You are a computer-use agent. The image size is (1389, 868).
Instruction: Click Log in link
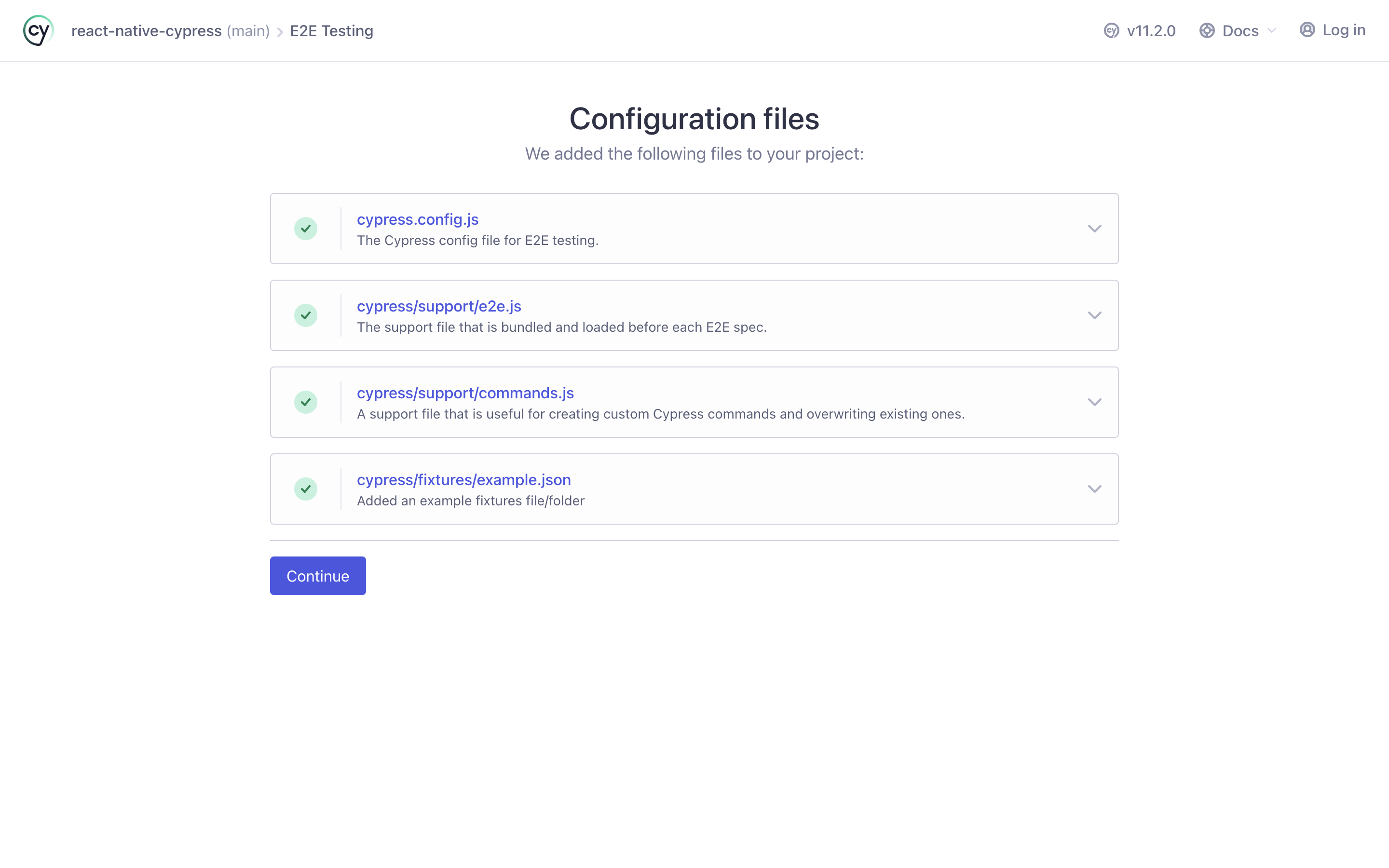pos(1343,30)
